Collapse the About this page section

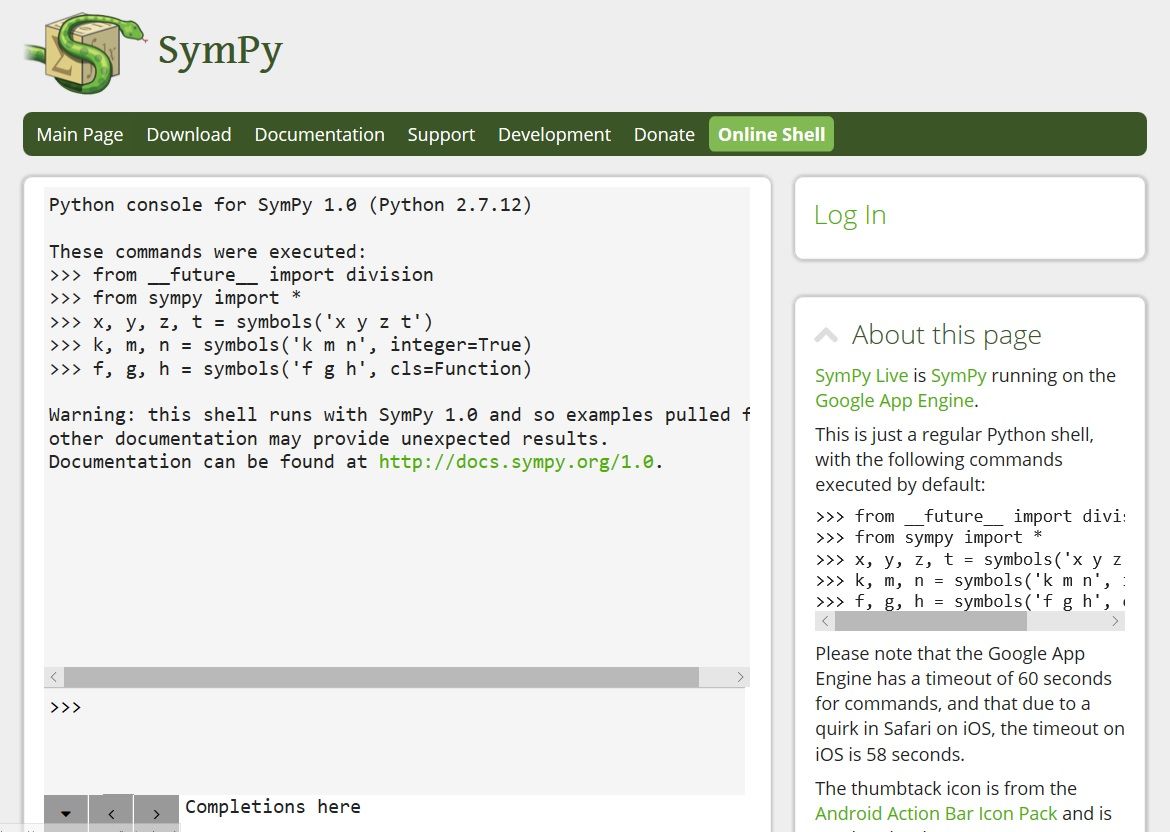[826, 334]
